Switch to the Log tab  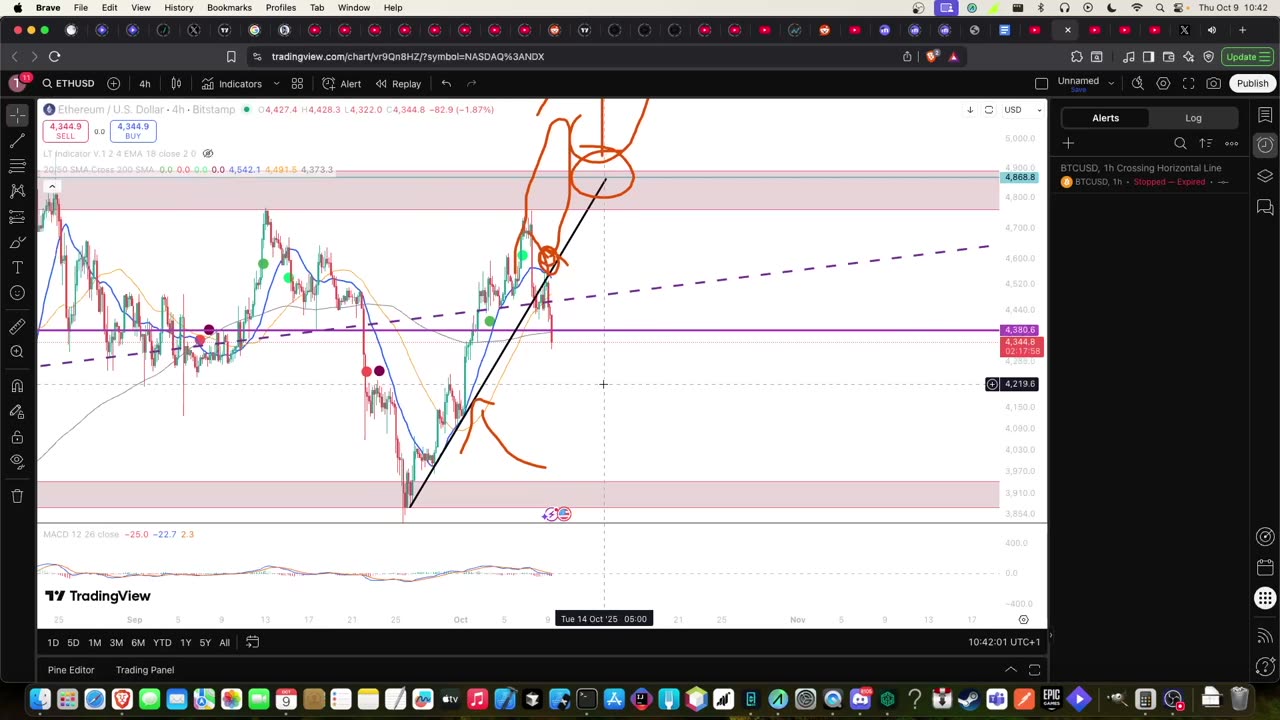click(1193, 118)
